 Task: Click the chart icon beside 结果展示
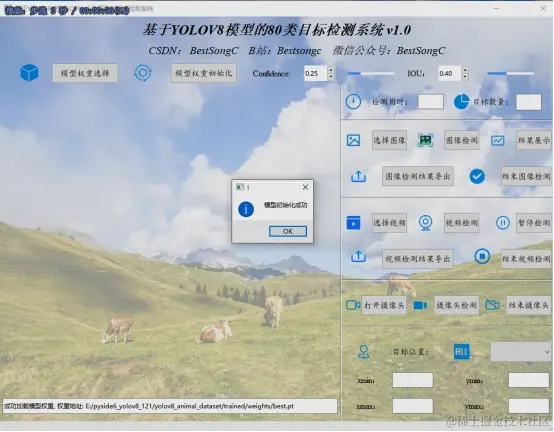(497, 141)
